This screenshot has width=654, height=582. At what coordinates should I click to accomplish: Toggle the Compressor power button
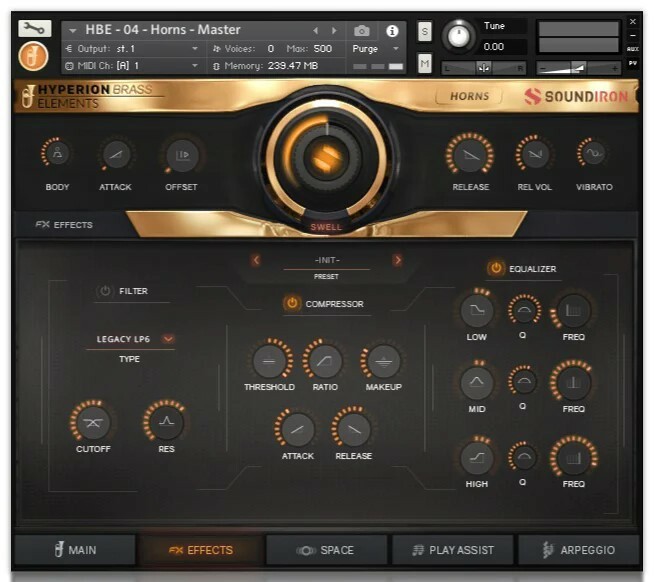292,303
